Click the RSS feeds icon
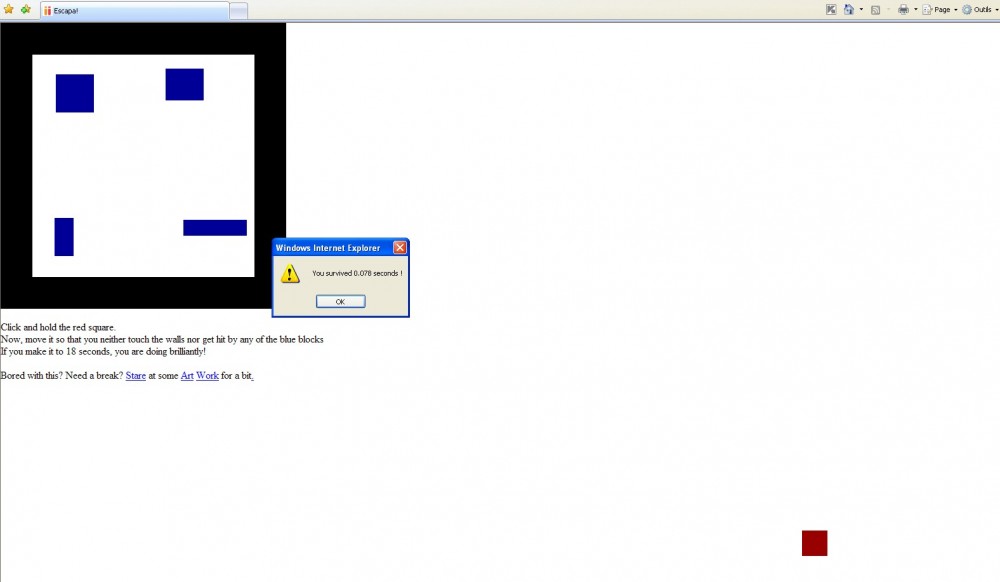The width and height of the screenshot is (1000, 582). click(875, 10)
